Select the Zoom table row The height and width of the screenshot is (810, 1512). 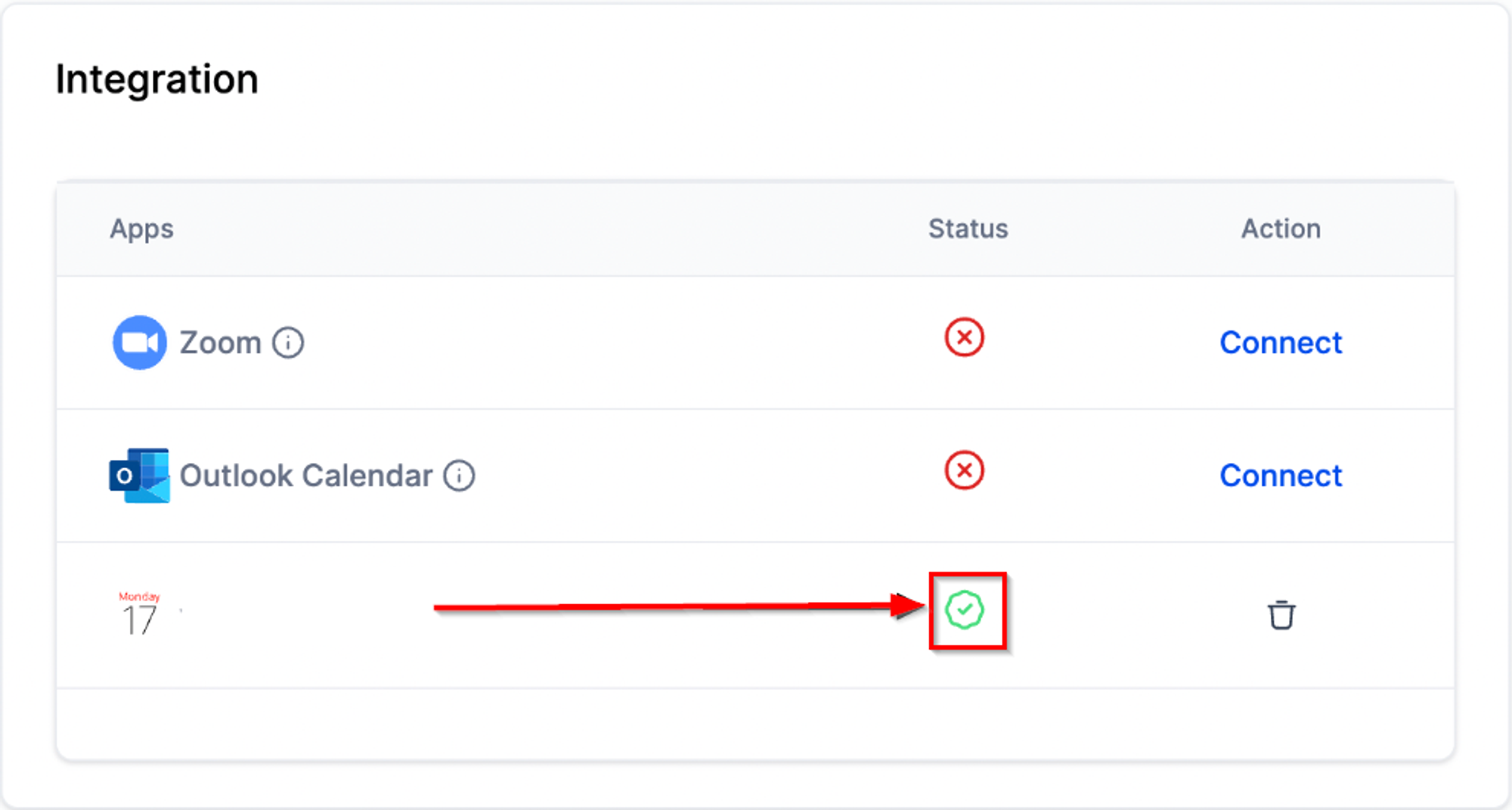(x=755, y=343)
